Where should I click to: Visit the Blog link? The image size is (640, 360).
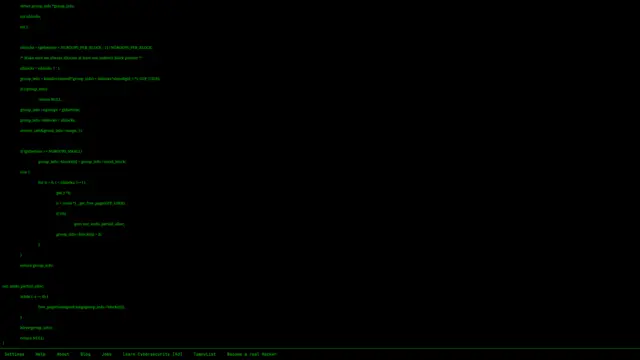(85, 354)
